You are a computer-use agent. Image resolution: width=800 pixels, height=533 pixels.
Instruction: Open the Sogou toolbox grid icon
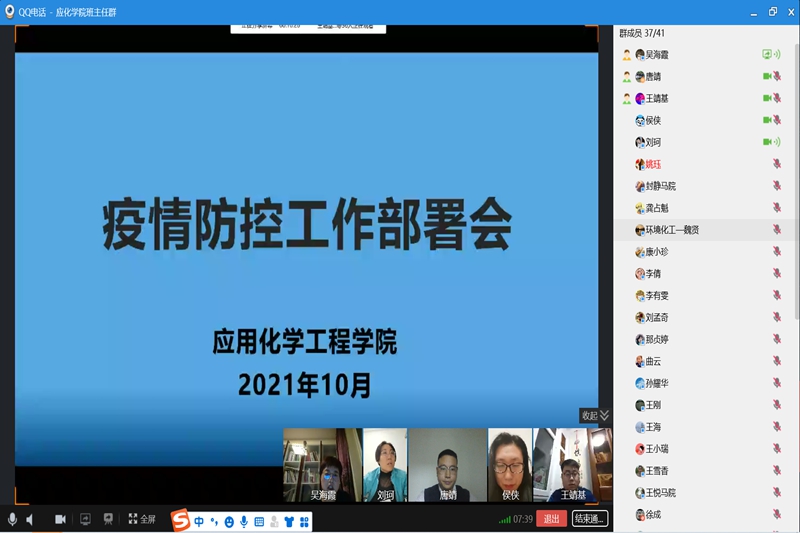(x=304, y=521)
